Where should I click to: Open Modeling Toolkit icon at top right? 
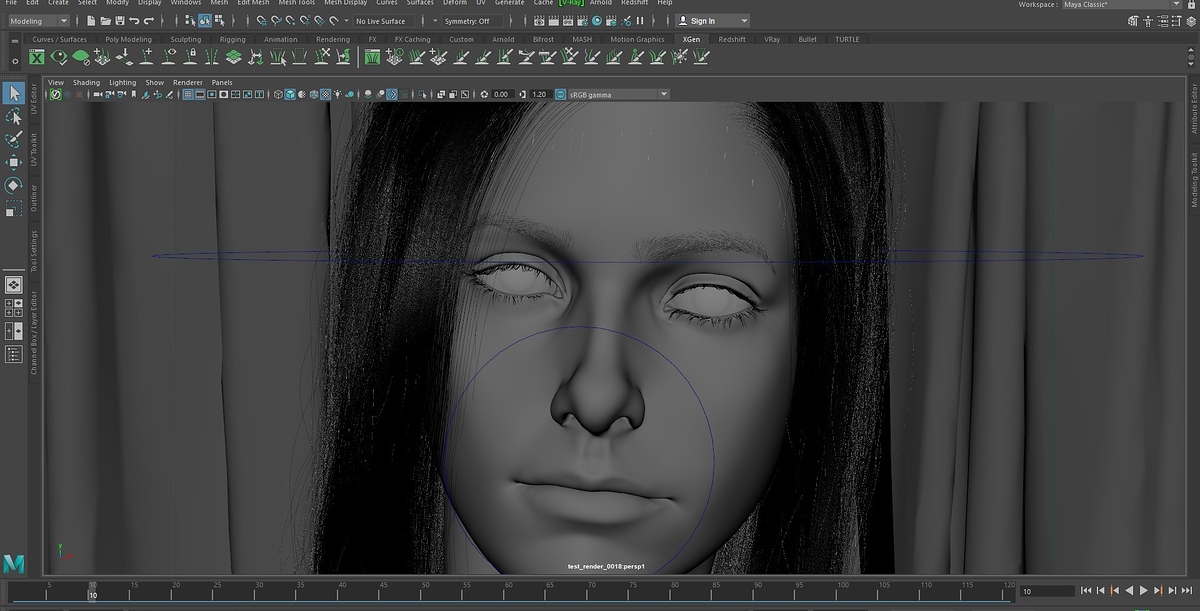point(1133,21)
